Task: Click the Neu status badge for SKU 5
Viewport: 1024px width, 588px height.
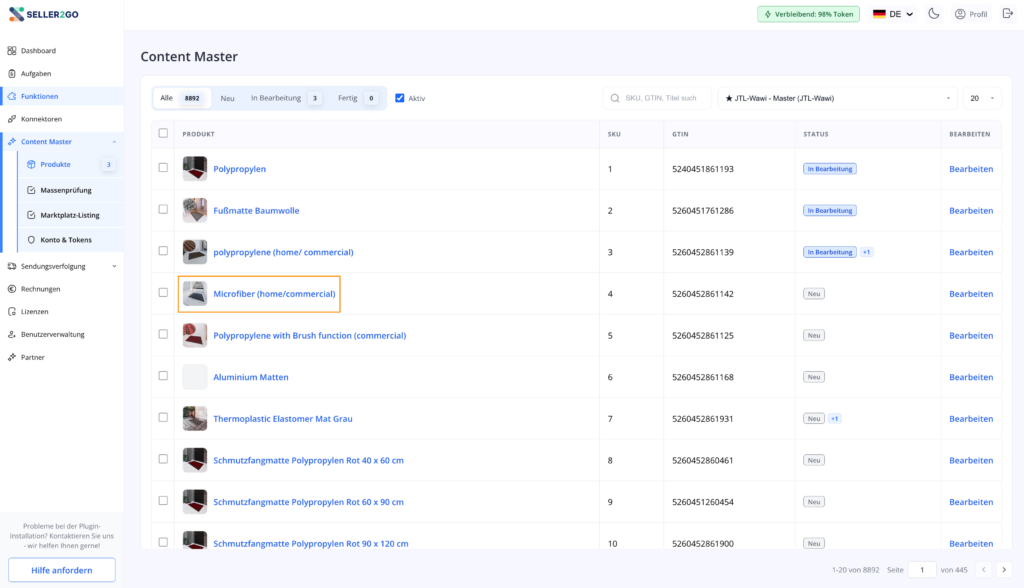Action: 814,335
